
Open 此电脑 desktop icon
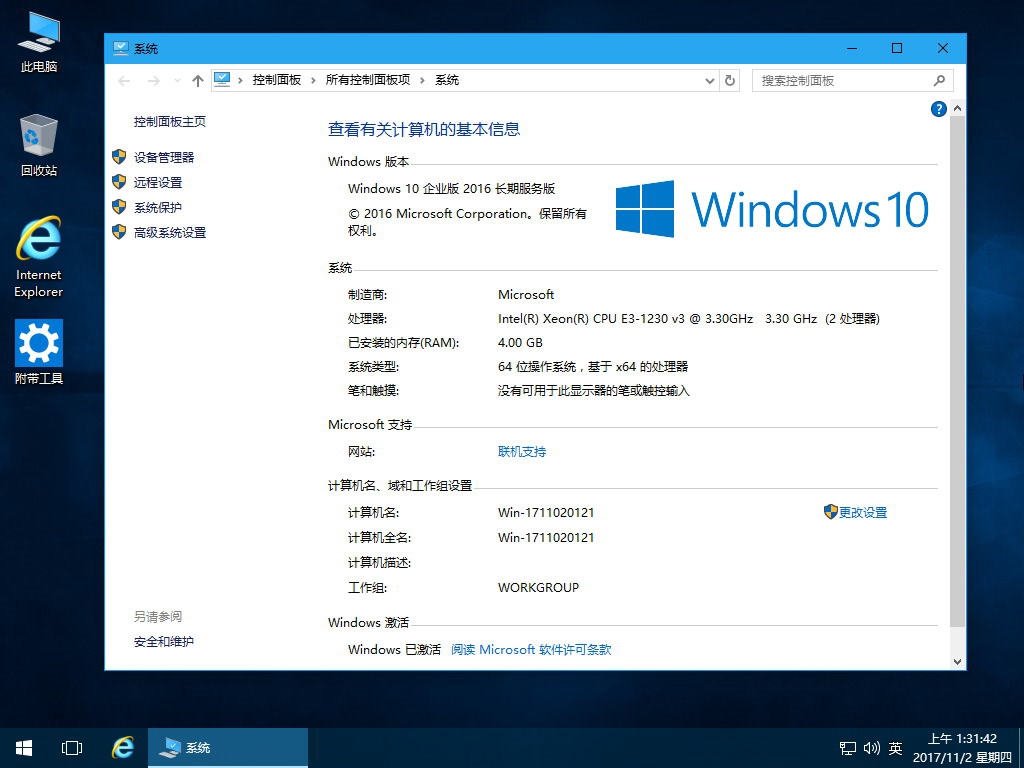pos(39,41)
